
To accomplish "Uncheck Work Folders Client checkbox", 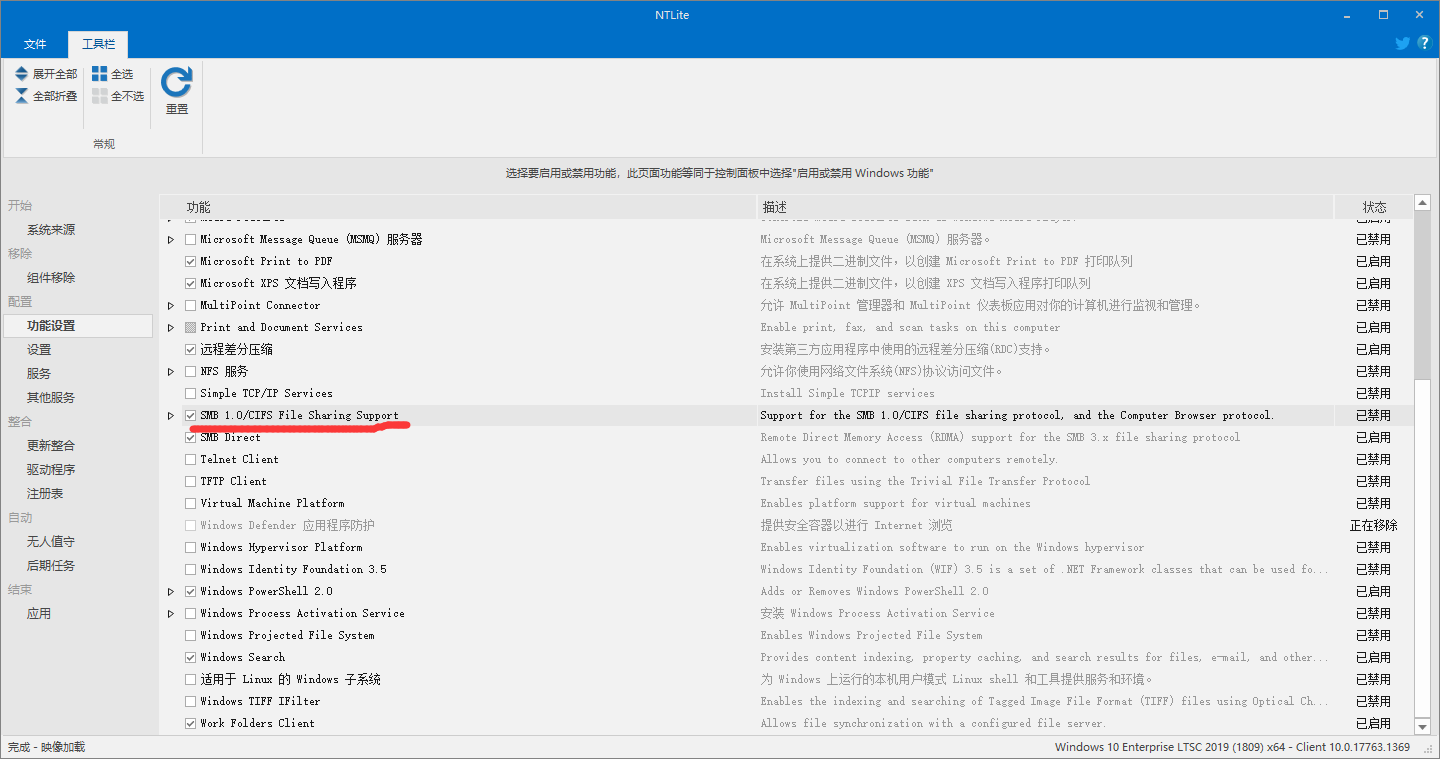I will (191, 724).
